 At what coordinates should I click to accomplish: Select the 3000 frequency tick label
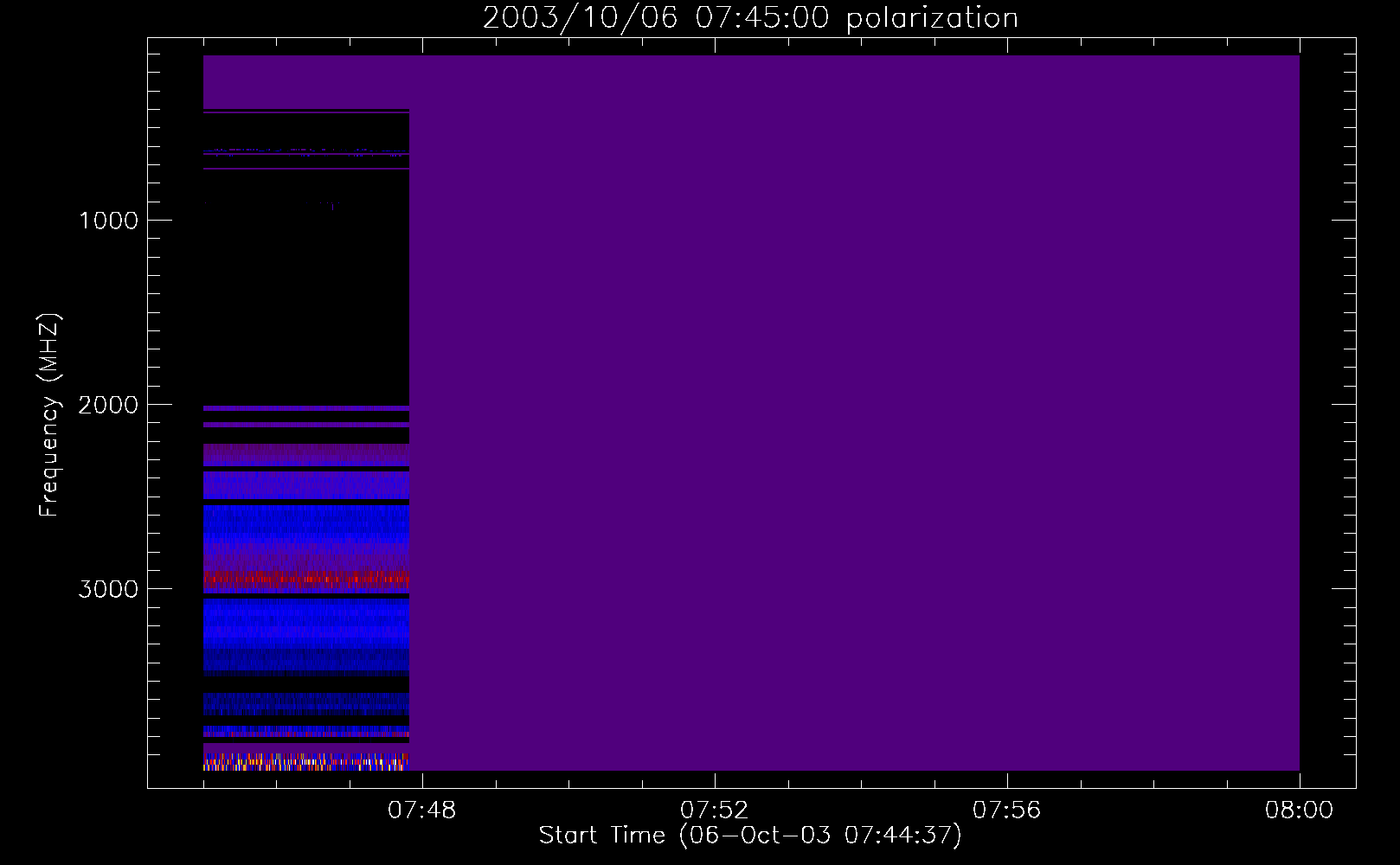[108, 589]
